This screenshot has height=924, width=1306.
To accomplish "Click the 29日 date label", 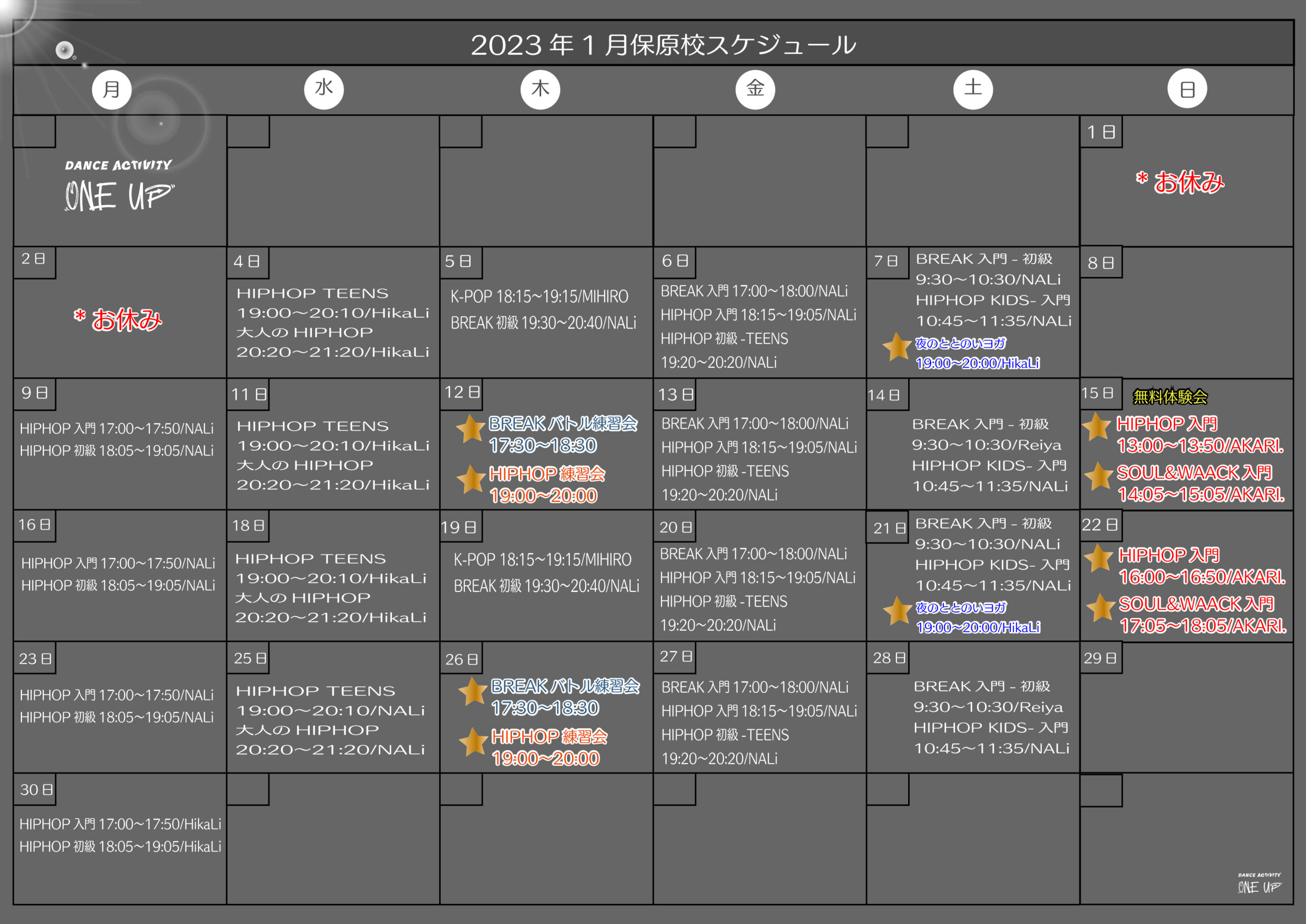I will tap(1100, 658).
